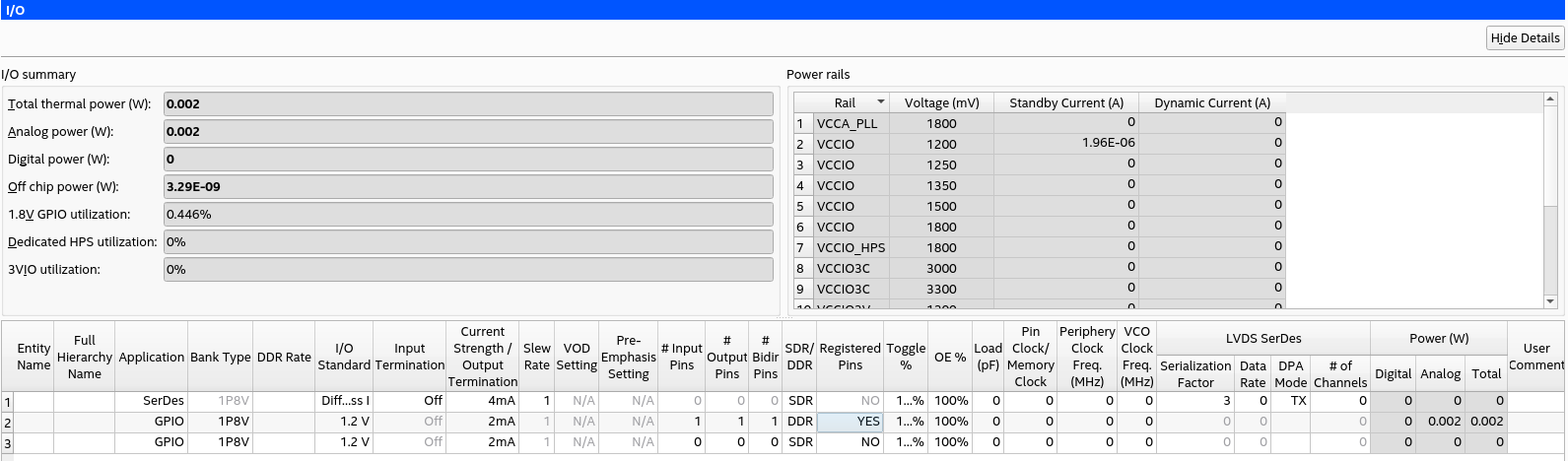
Task: Click the User Comment column header
Action: point(1536,357)
